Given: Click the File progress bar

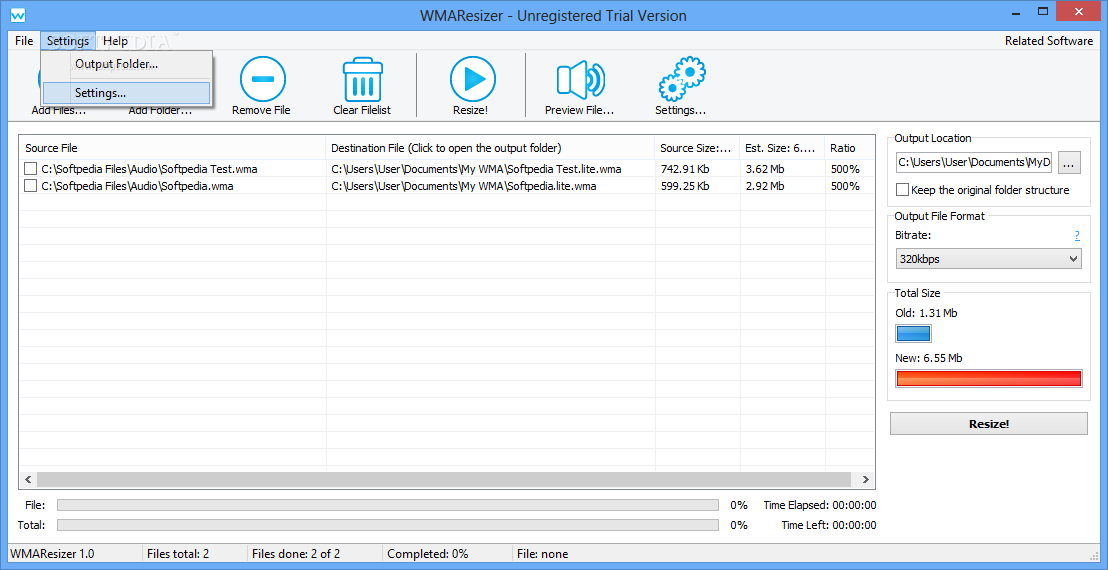Looking at the screenshot, I should (388, 505).
